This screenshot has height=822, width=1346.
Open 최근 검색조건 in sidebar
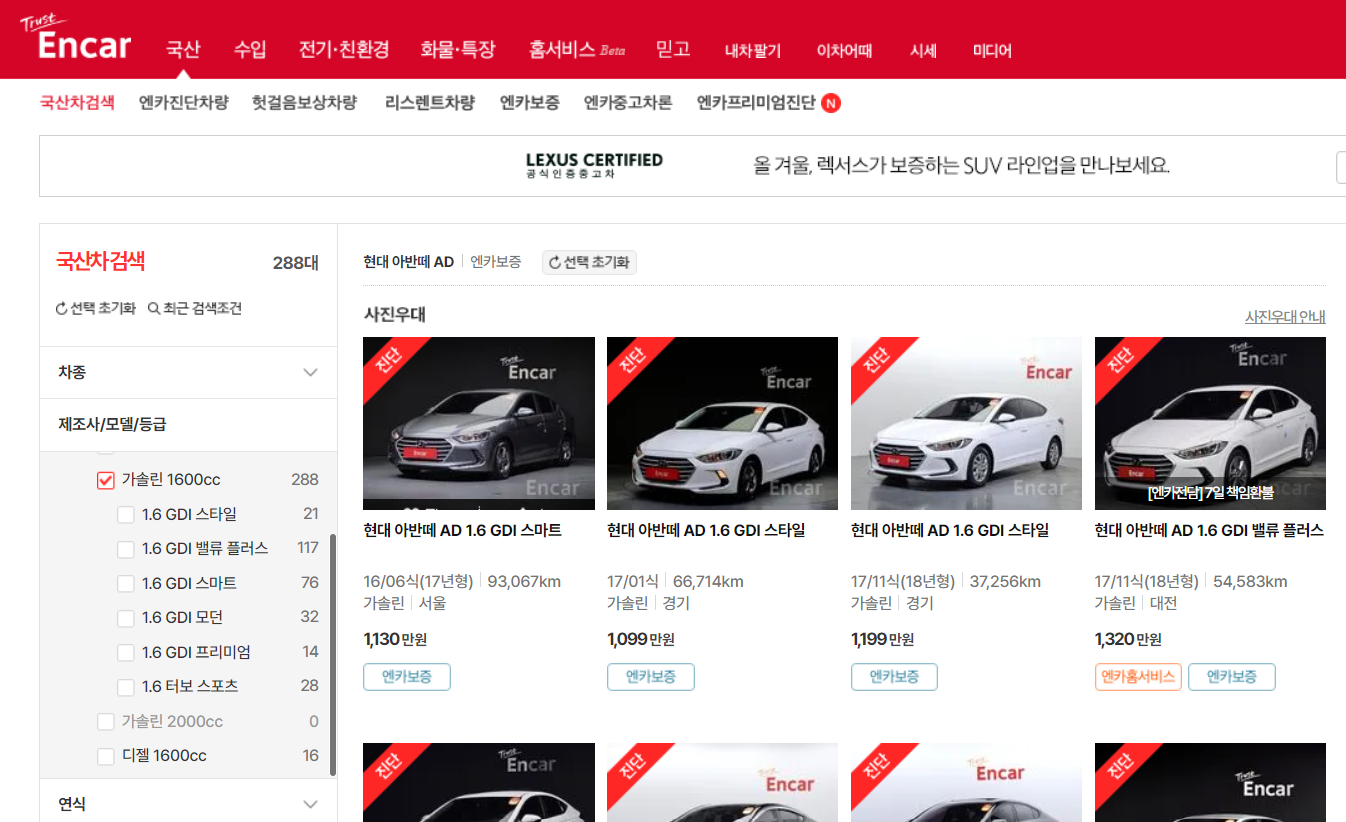[x=195, y=309]
